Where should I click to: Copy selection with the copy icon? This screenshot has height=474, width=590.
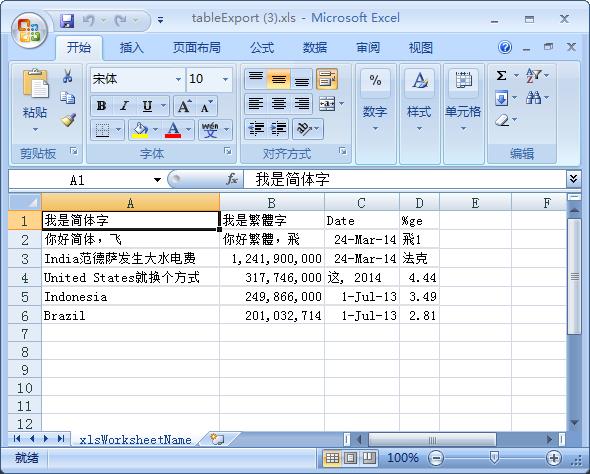[x=68, y=98]
